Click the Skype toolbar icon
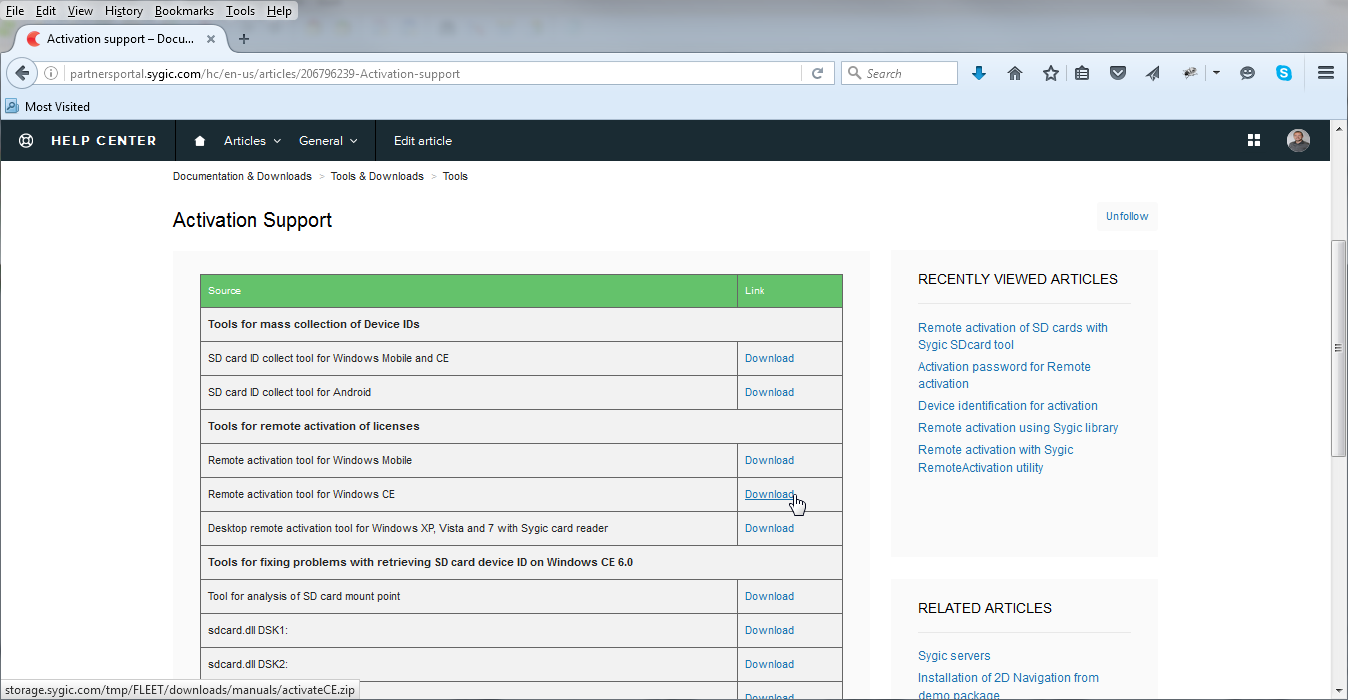The image size is (1348, 700). [x=1283, y=73]
